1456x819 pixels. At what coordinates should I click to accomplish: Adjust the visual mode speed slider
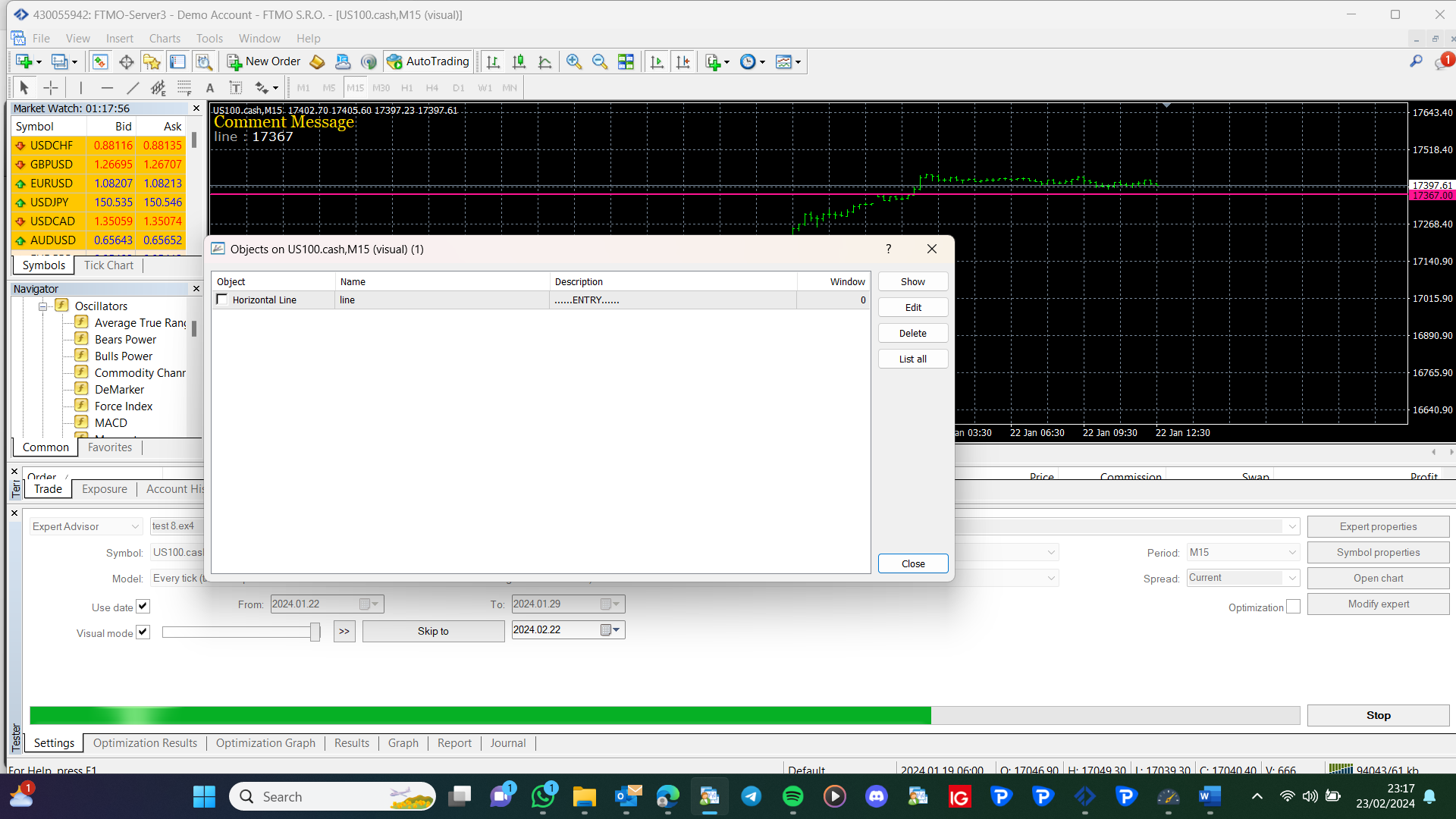tap(315, 632)
